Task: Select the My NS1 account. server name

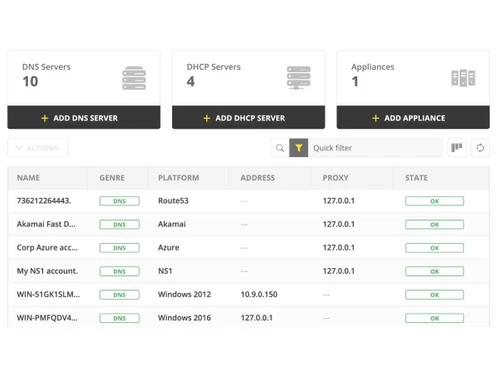Action: coord(47,271)
